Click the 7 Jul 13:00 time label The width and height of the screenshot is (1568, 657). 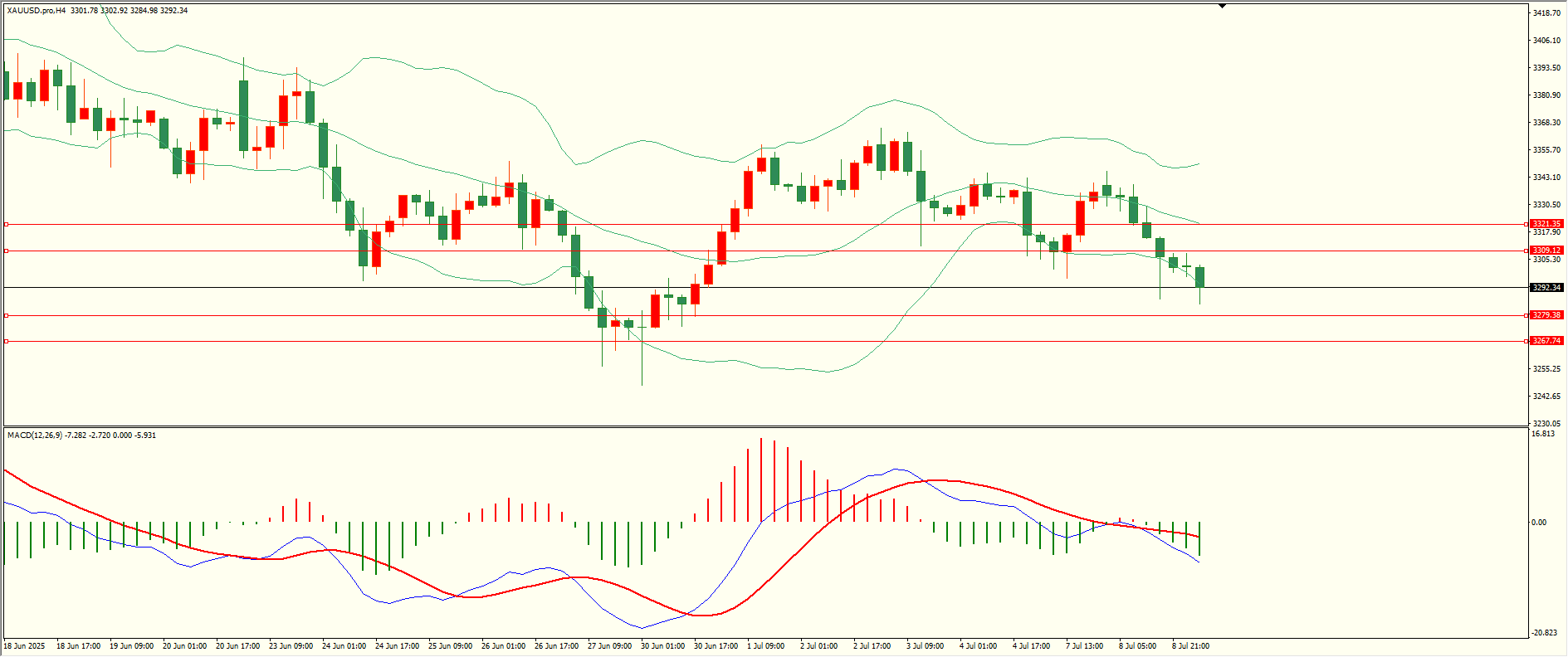1085,646
